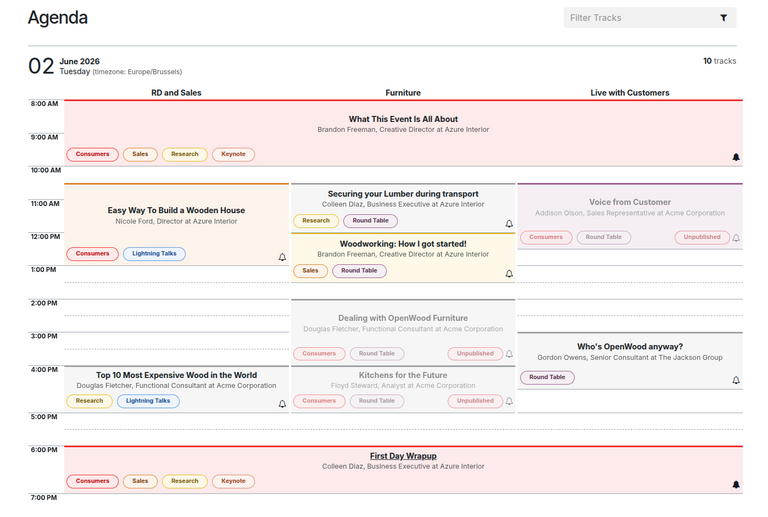Click Research tag on Top 10 Most Expensive Wood
The image size is (768, 517).
click(89, 401)
